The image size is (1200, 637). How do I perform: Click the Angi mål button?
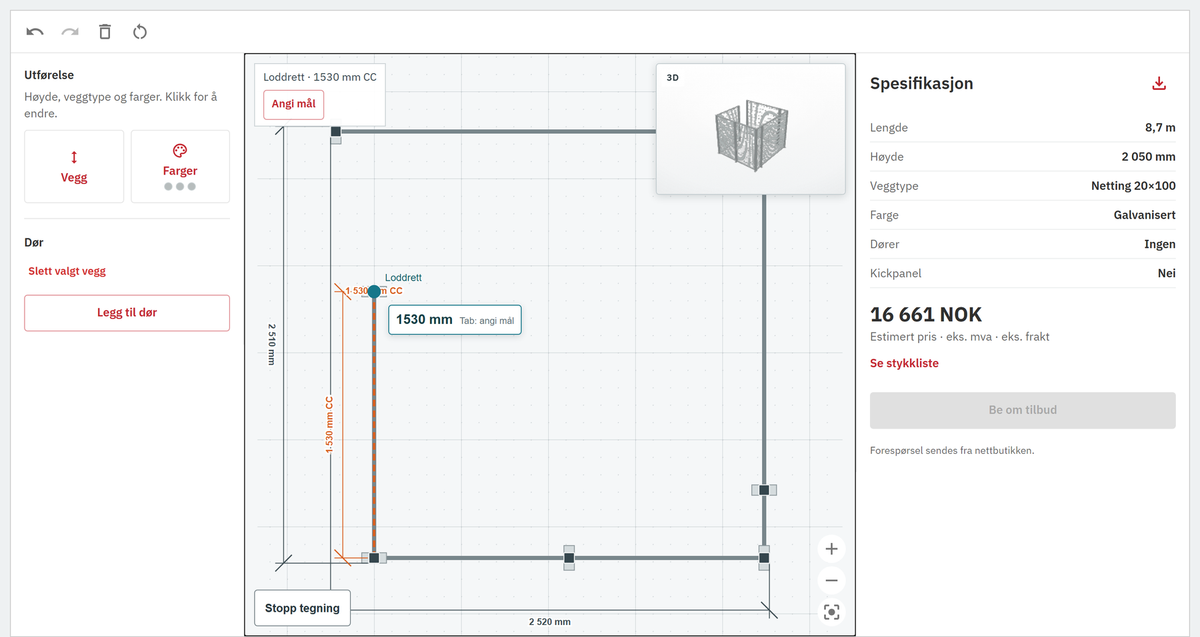[294, 104]
